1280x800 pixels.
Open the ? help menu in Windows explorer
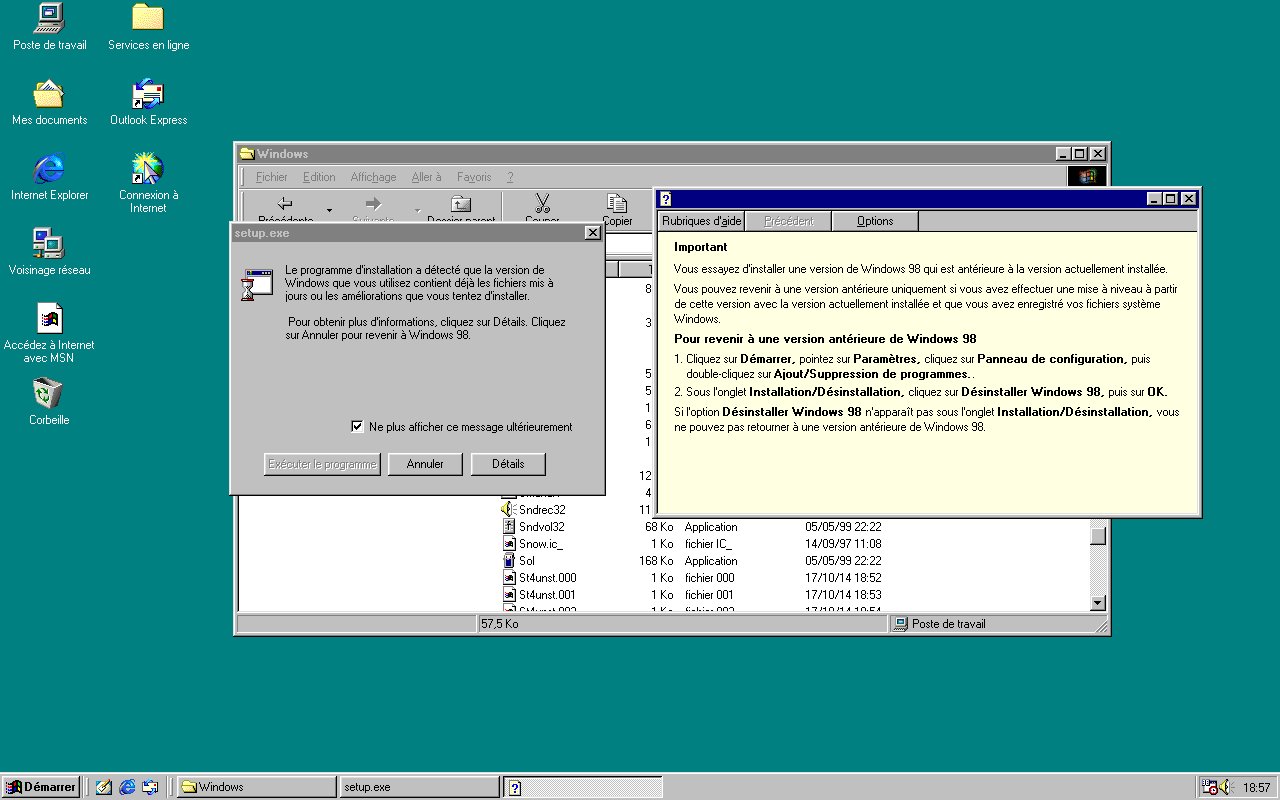tap(510, 177)
